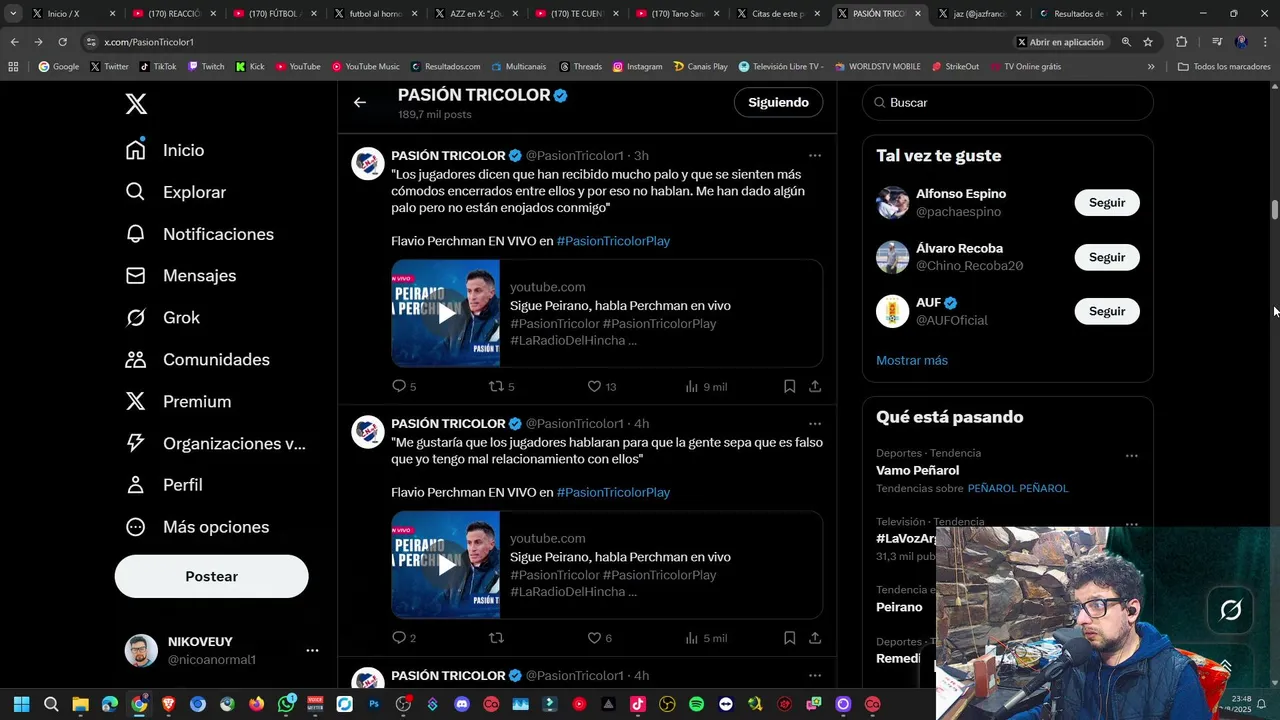Reply to the 3h Perchman post
The width and height of the screenshot is (1280, 720).
click(399, 386)
